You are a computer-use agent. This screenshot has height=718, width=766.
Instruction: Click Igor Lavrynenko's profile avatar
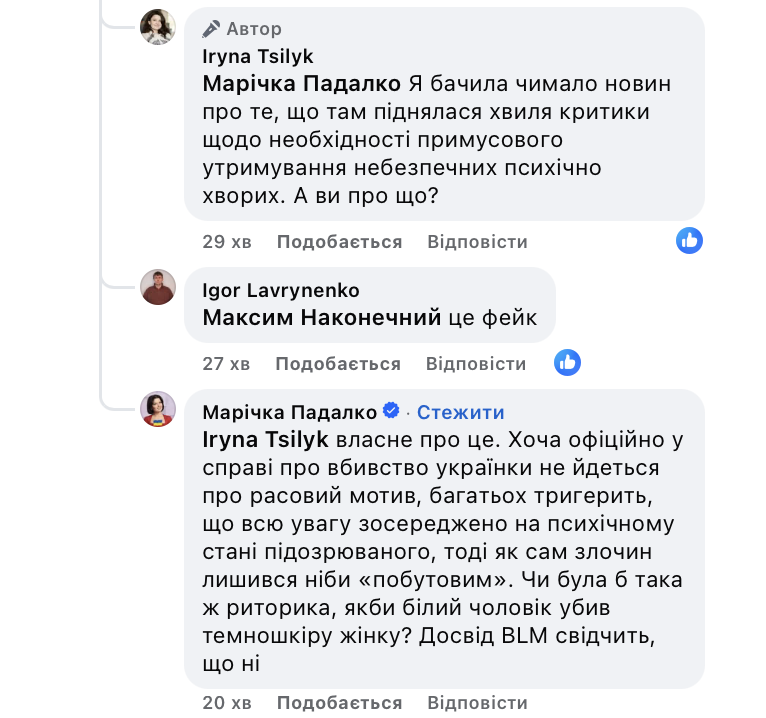click(x=158, y=287)
